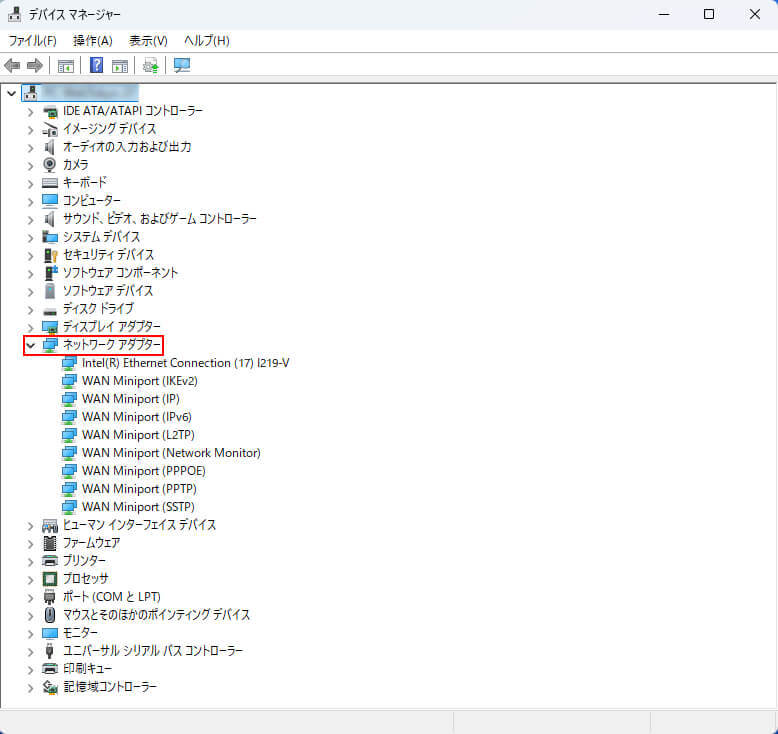Open the ヘルプ(H) menu
The height and width of the screenshot is (734, 778).
(206, 41)
